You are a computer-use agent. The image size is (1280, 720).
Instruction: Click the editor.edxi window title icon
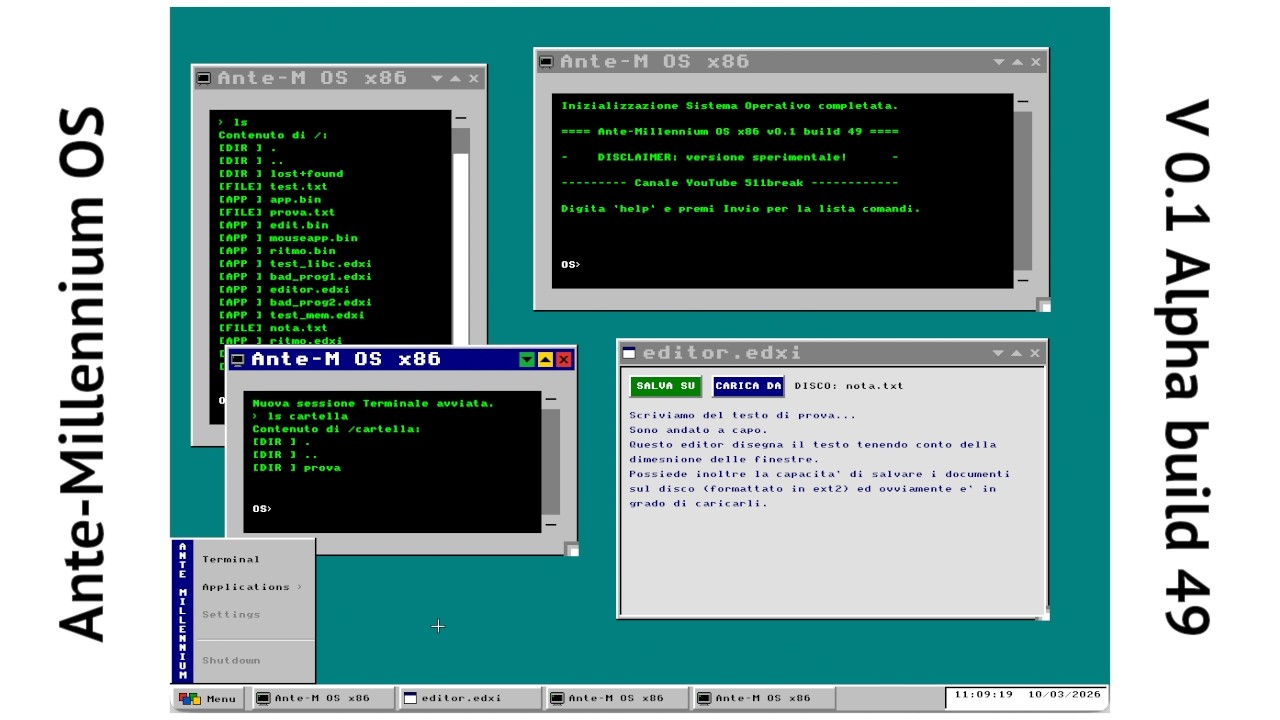[629, 353]
